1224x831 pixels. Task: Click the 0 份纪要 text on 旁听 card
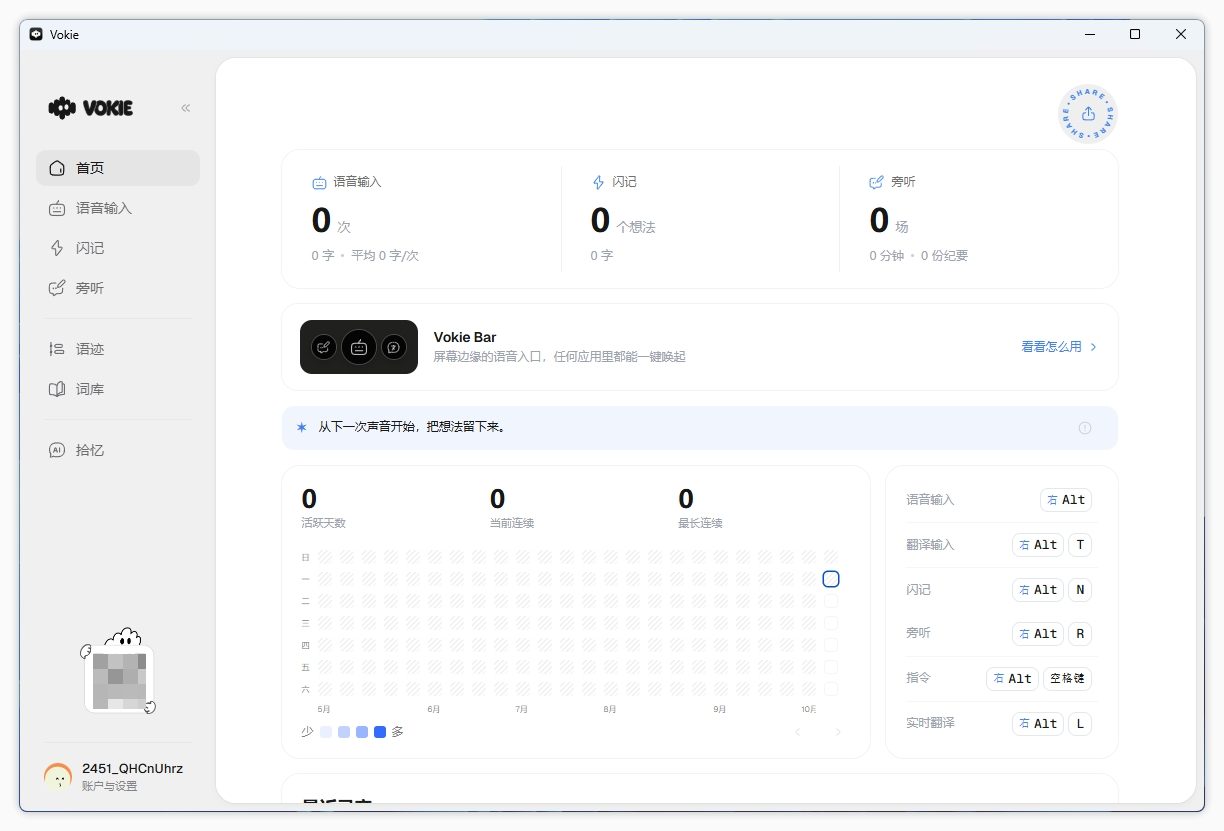[x=945, y=256]
